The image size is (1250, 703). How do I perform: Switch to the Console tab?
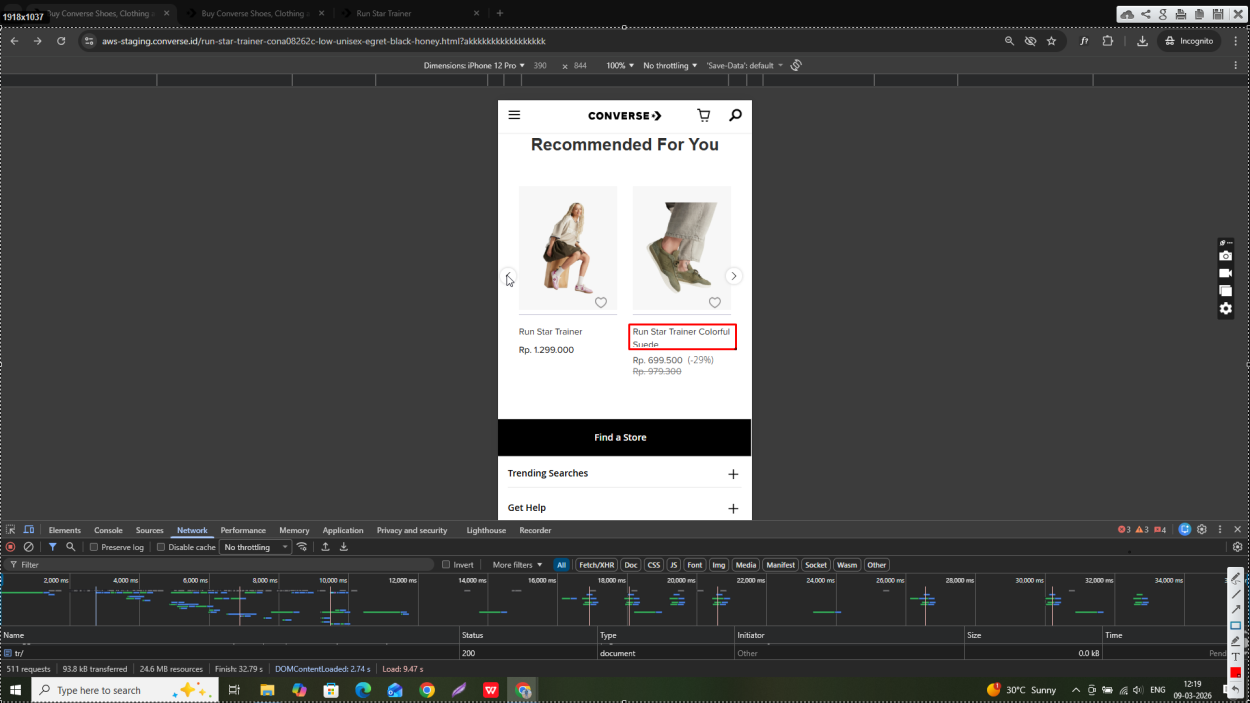point(108,530)
